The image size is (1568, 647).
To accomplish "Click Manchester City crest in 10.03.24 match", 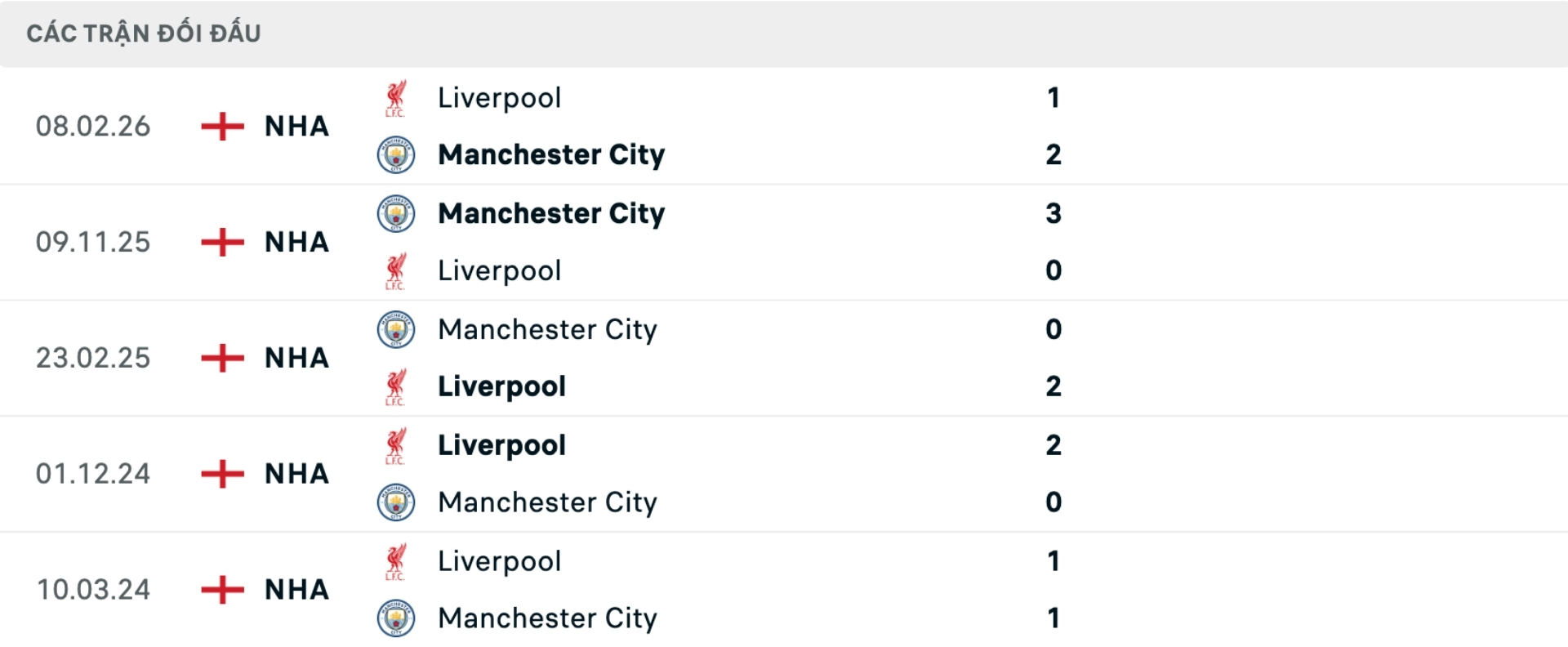I will [396, 618].
